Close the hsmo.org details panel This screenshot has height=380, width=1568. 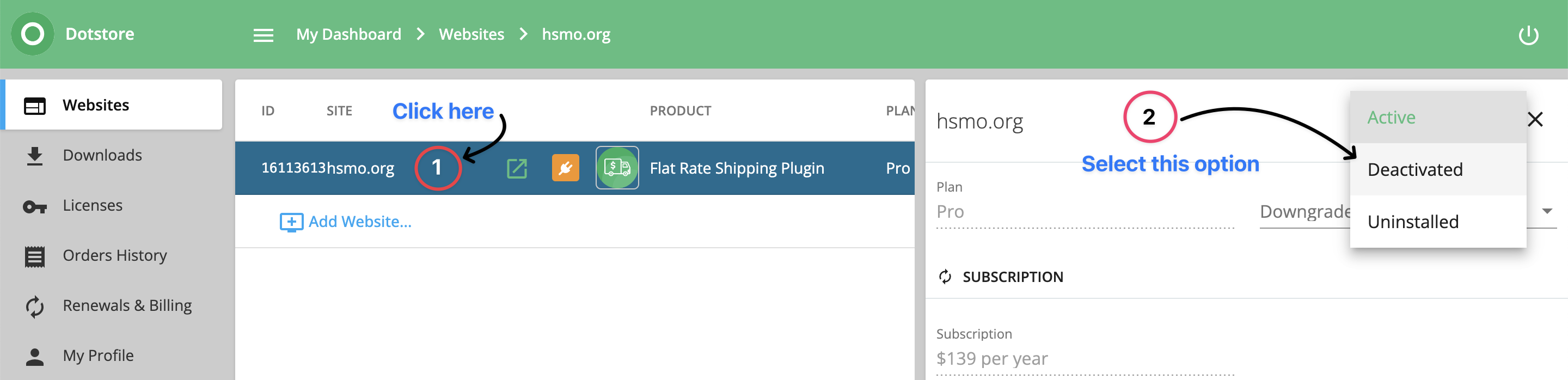tap(1535, 119)
